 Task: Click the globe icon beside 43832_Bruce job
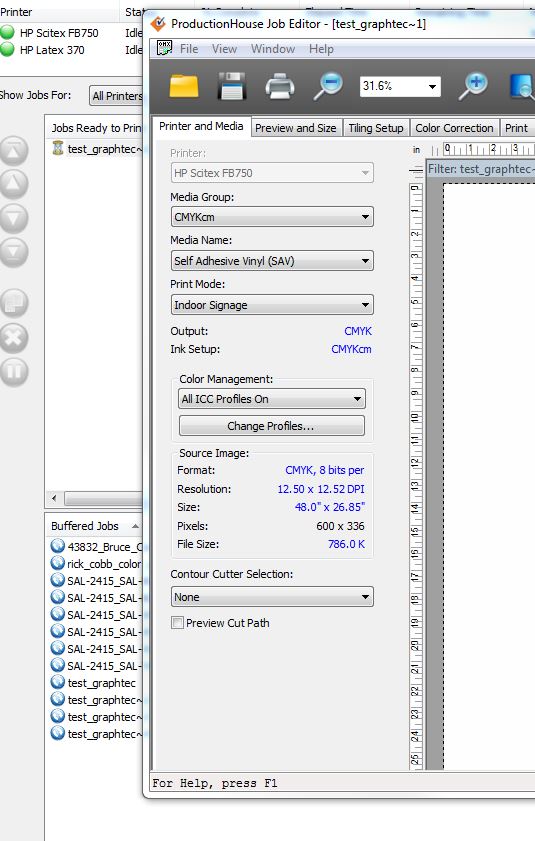(57, 546)
